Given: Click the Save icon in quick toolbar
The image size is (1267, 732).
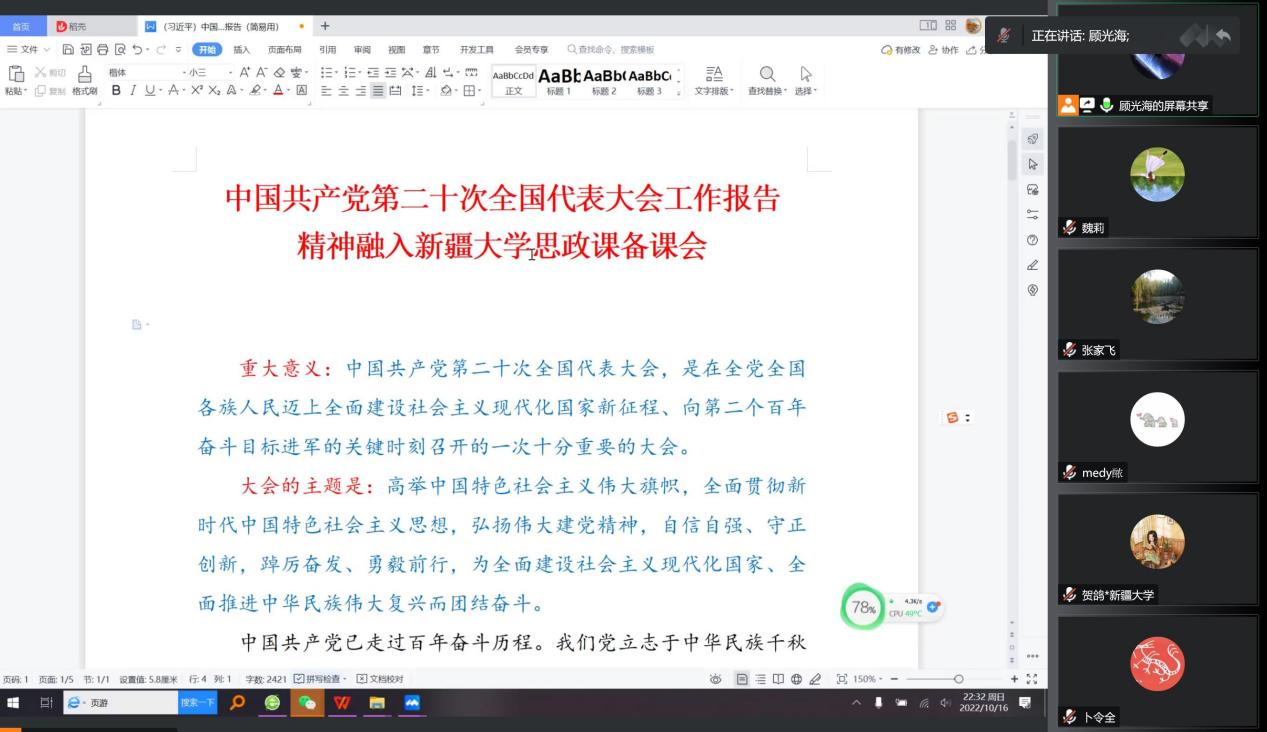Looking at the screenshot, I should (x=68, y=49).
